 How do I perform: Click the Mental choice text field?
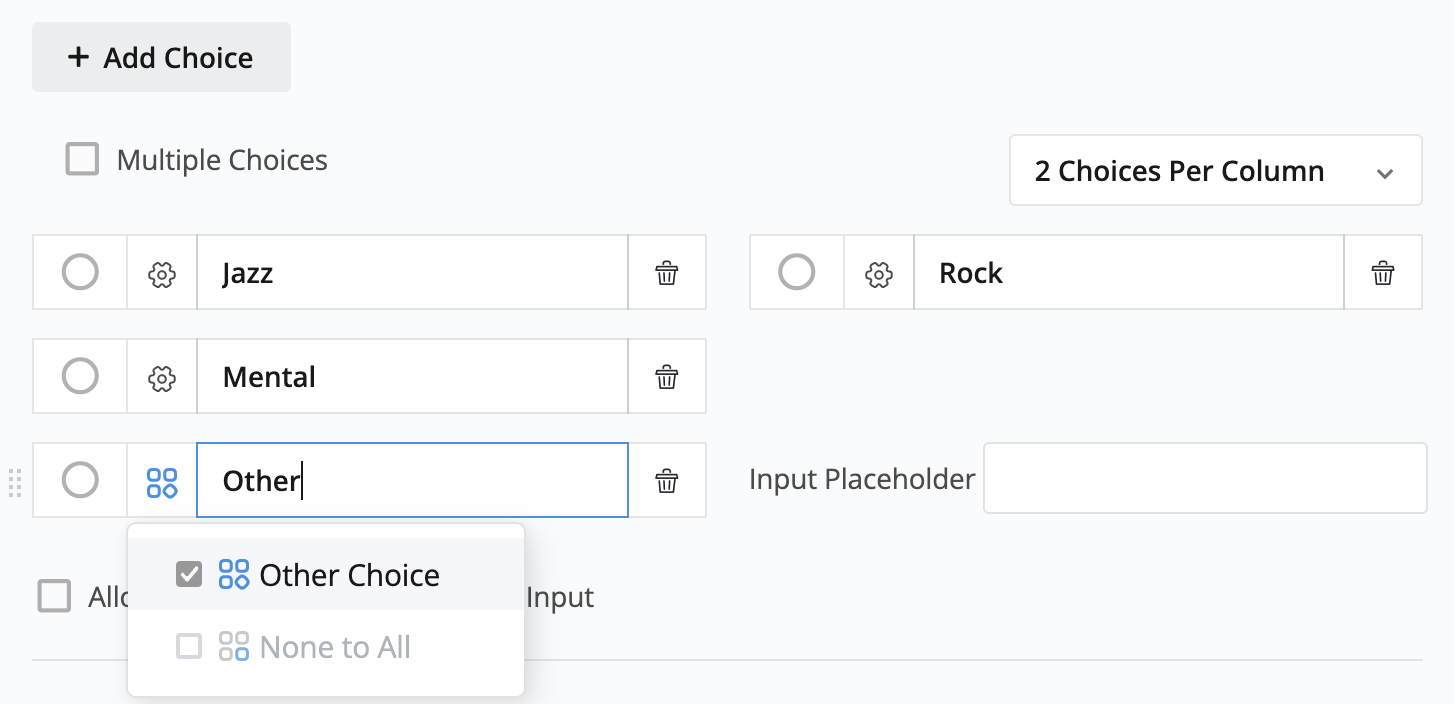click(412, 377)
